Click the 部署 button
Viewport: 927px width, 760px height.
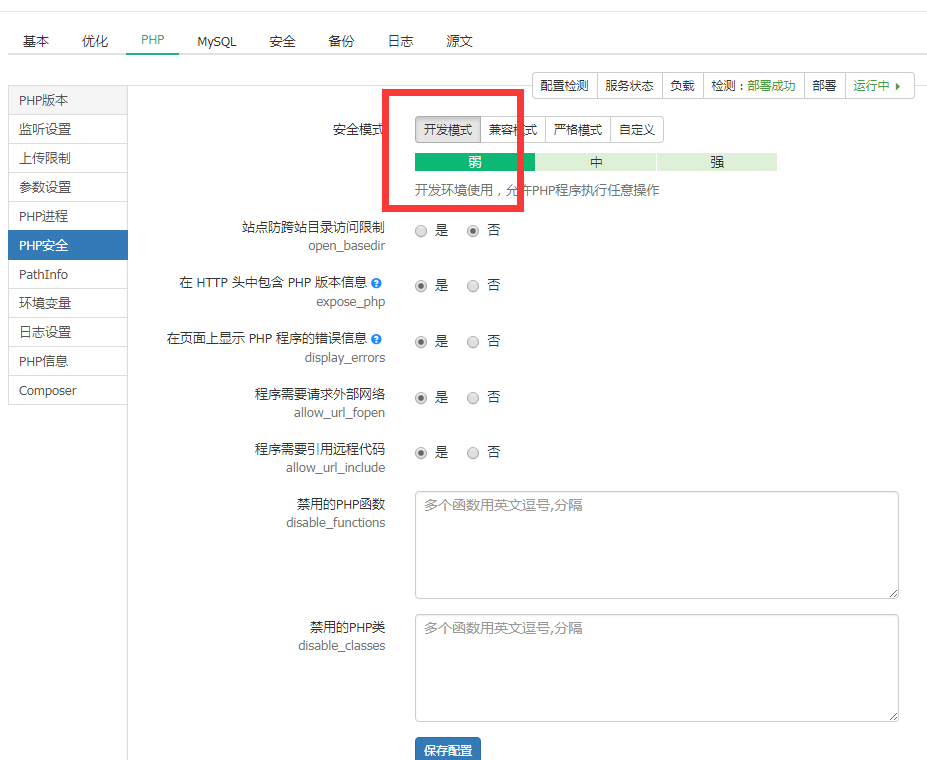point(824,86)
